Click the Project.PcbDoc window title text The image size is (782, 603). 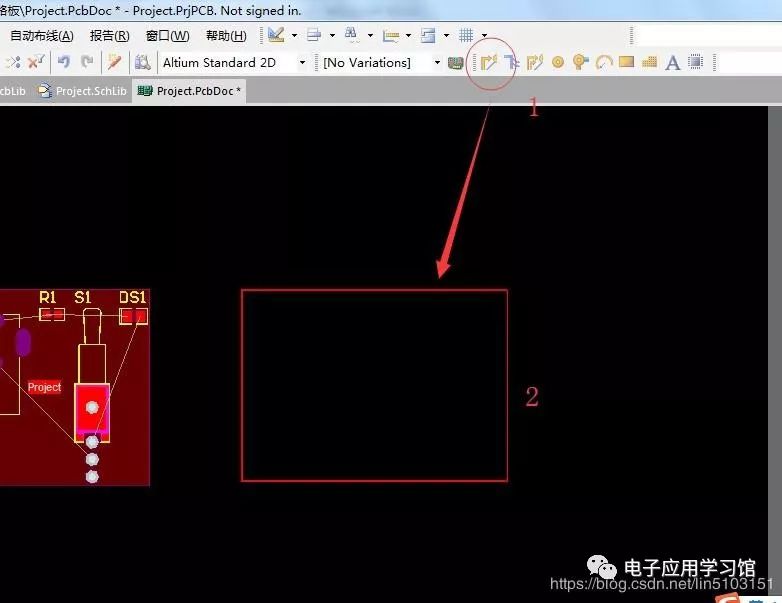click(x=150, y=10)
